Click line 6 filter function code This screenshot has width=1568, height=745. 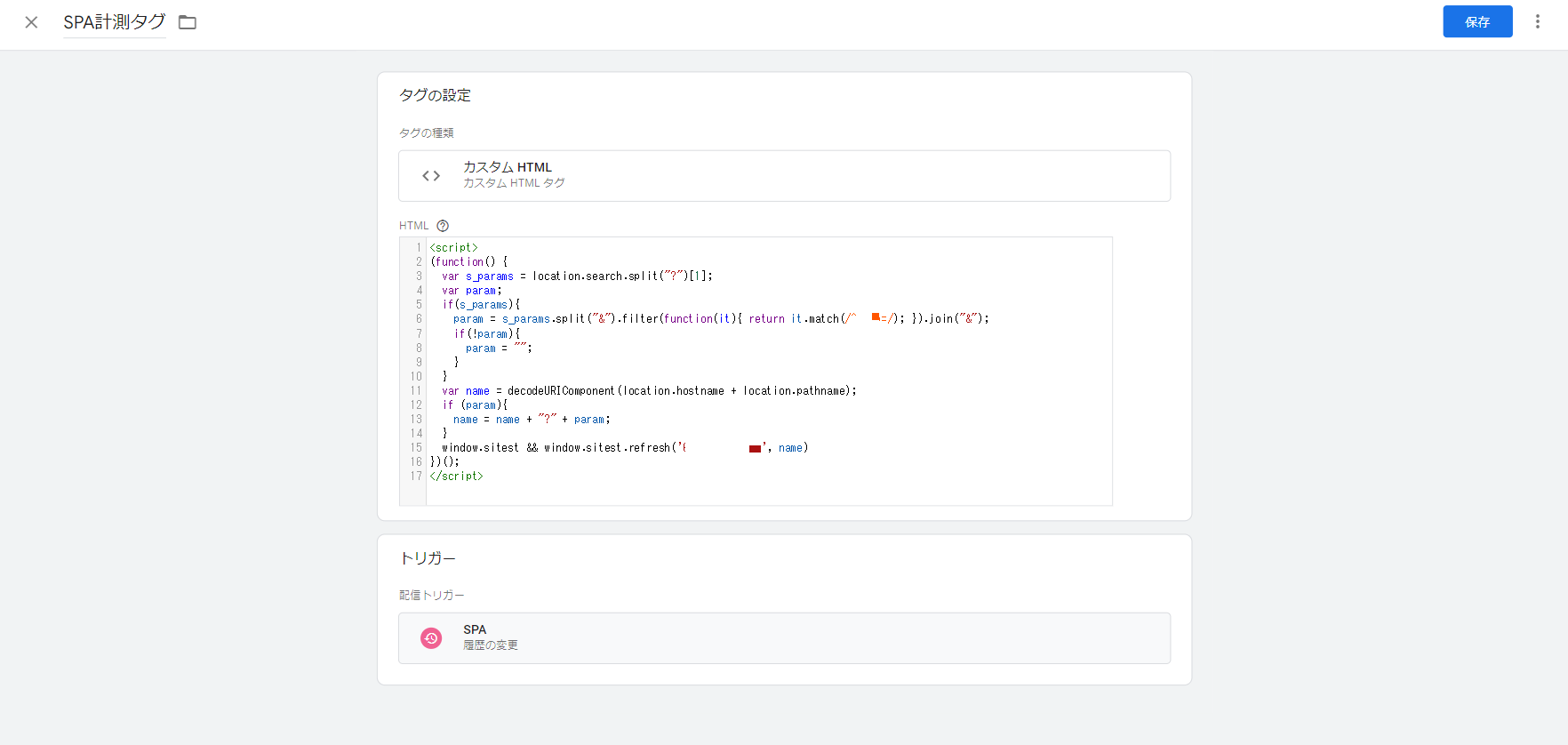point(721,319)
